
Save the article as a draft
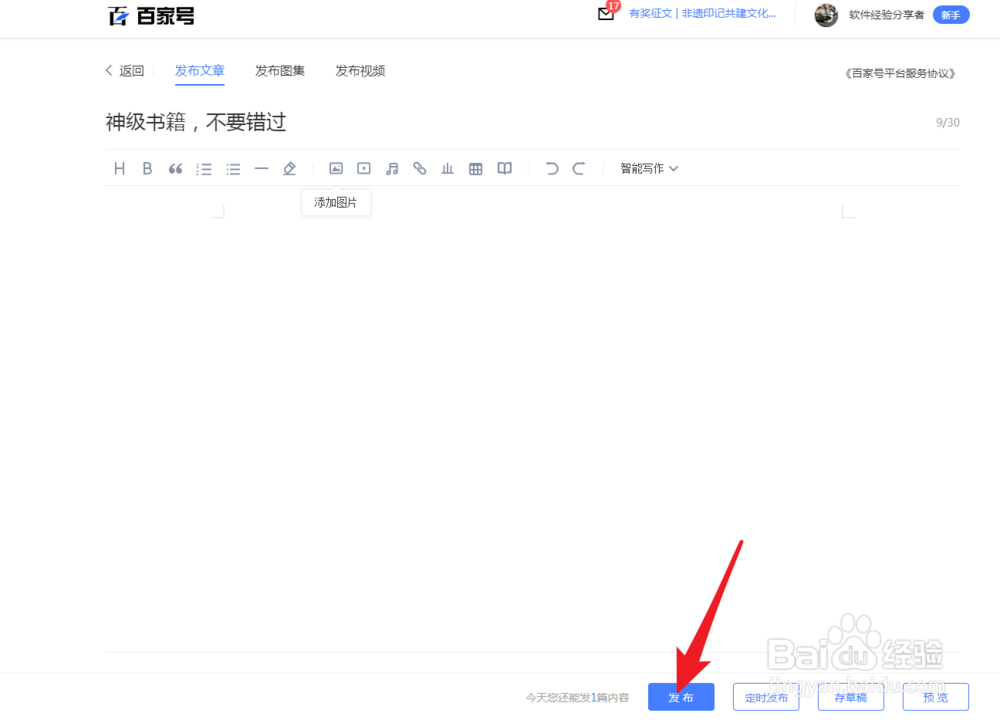[850, 697]
